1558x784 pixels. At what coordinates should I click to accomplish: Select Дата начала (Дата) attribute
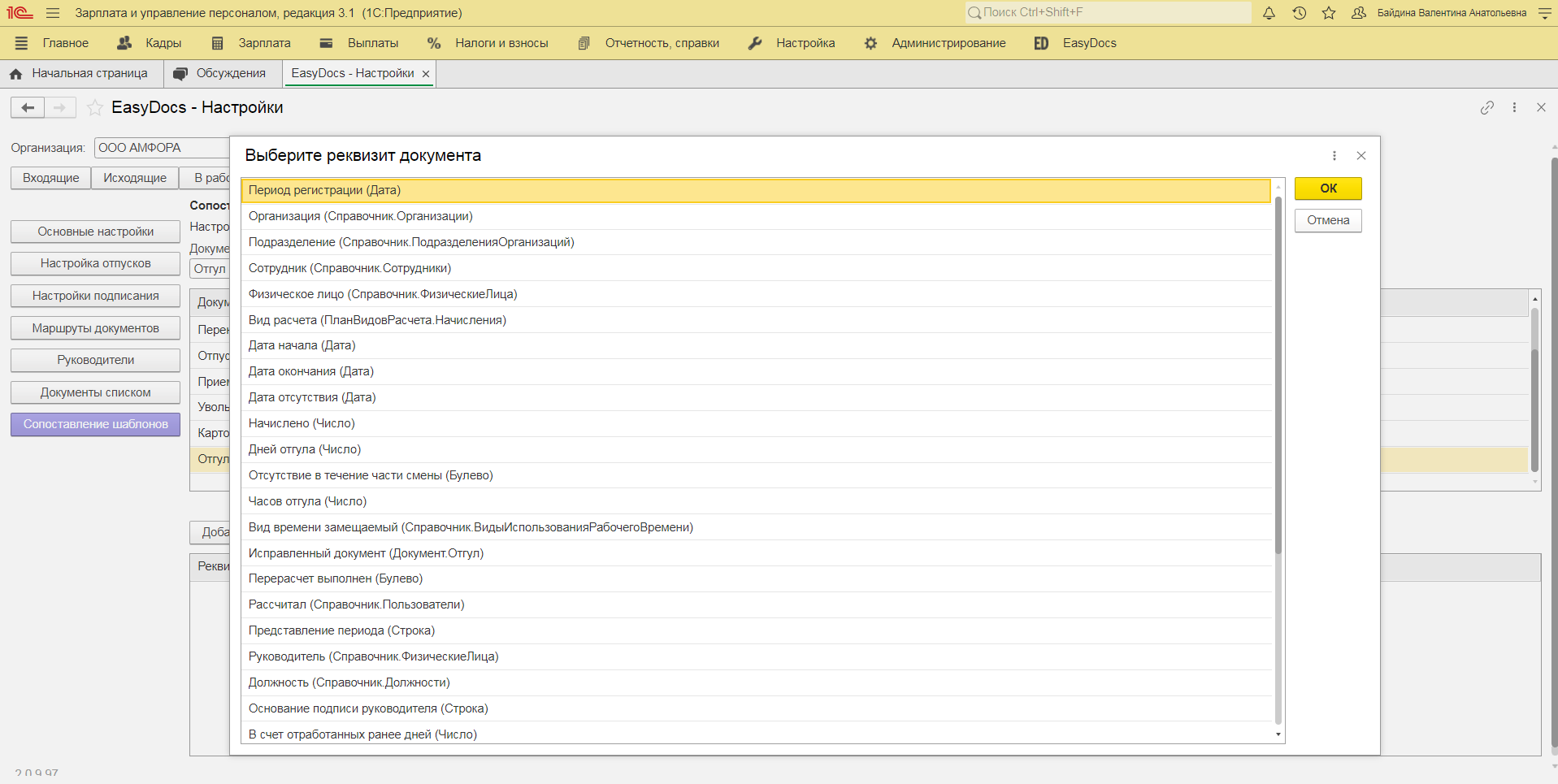pos(302,345)
